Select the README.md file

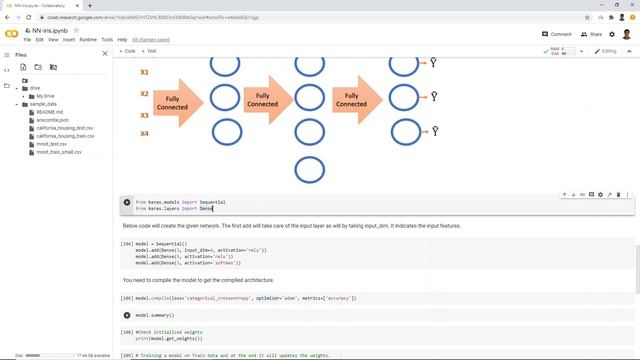pos(49,112)
